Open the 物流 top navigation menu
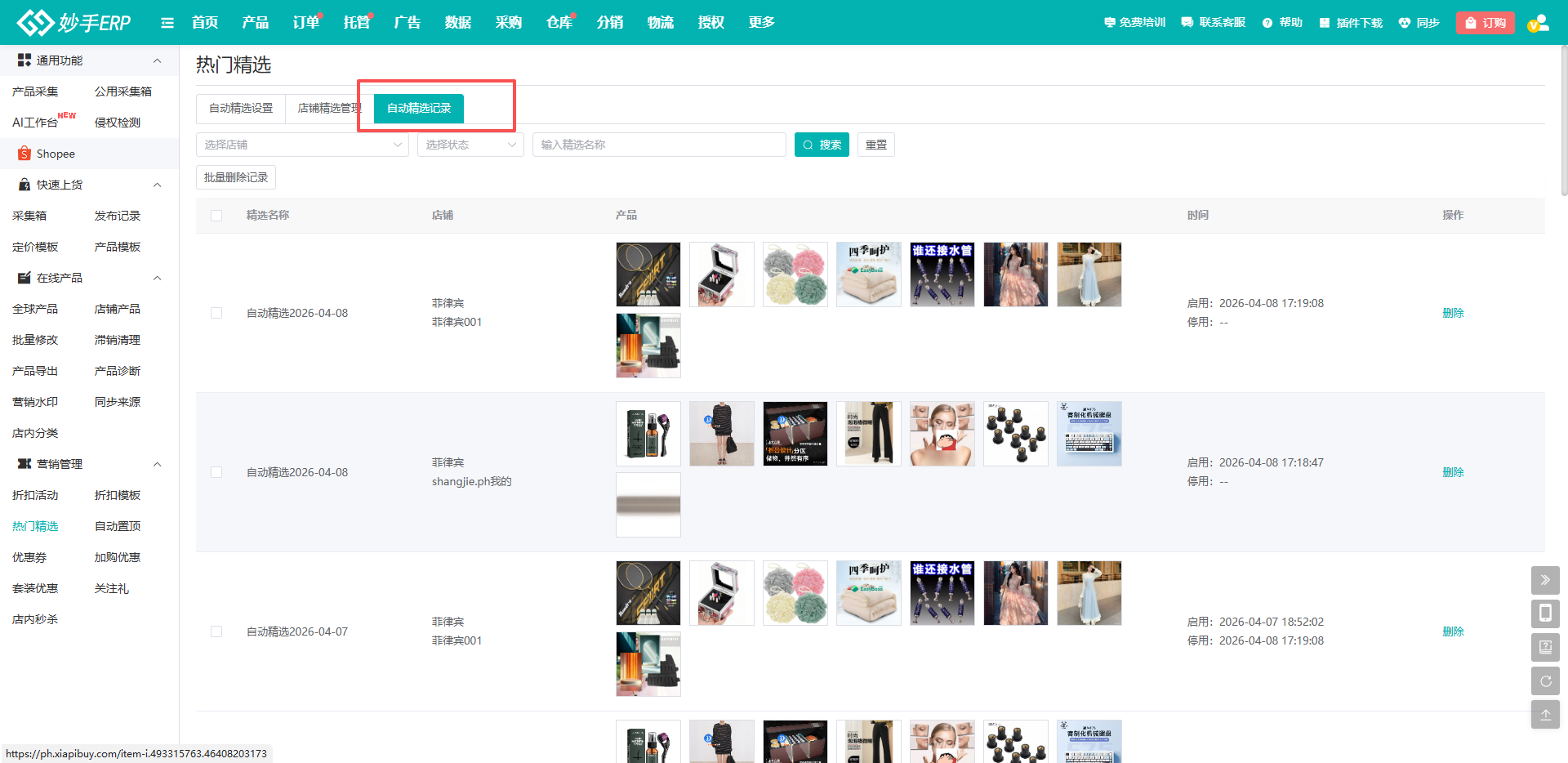 click(661, 22)
